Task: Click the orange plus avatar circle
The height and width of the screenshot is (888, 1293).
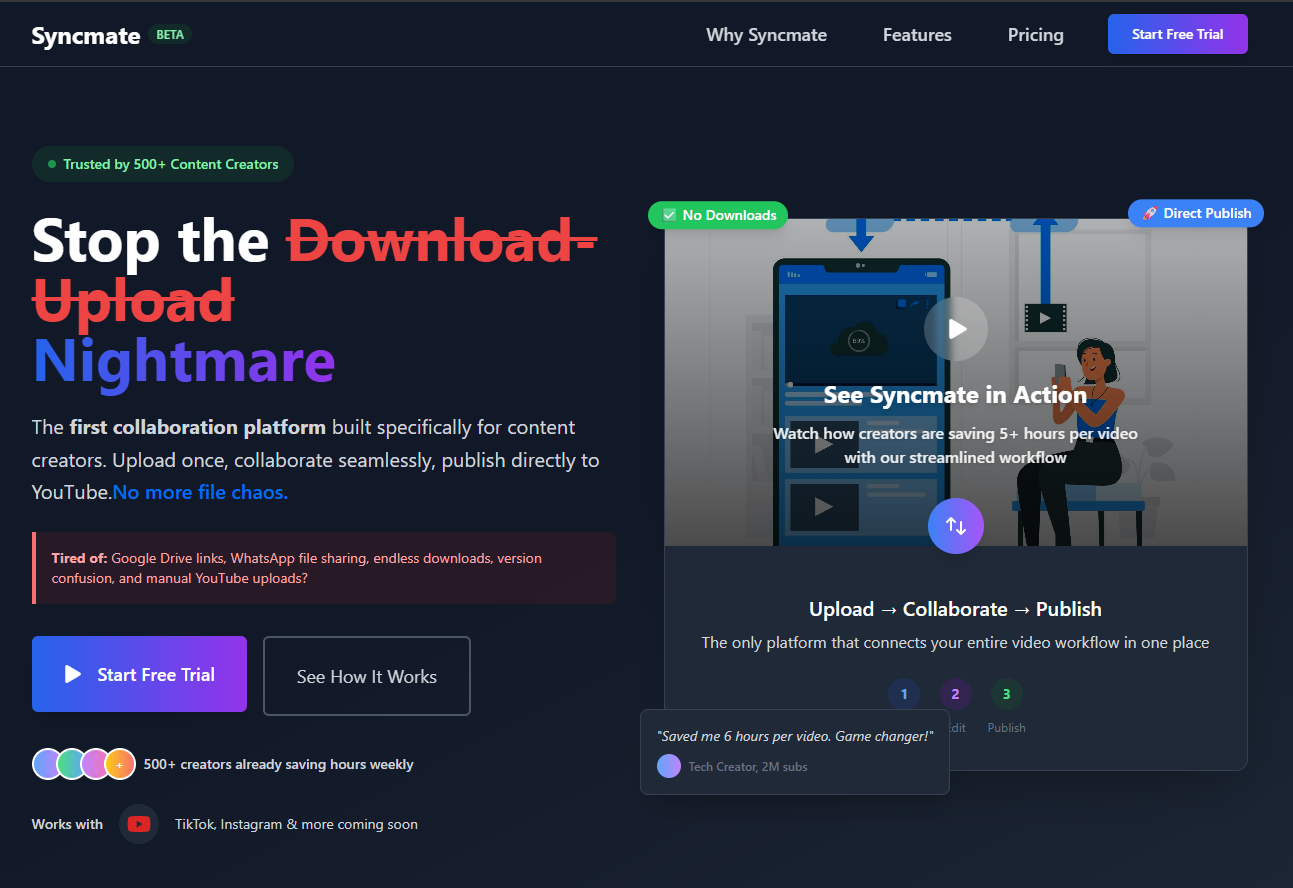Action: pos(120,764)
